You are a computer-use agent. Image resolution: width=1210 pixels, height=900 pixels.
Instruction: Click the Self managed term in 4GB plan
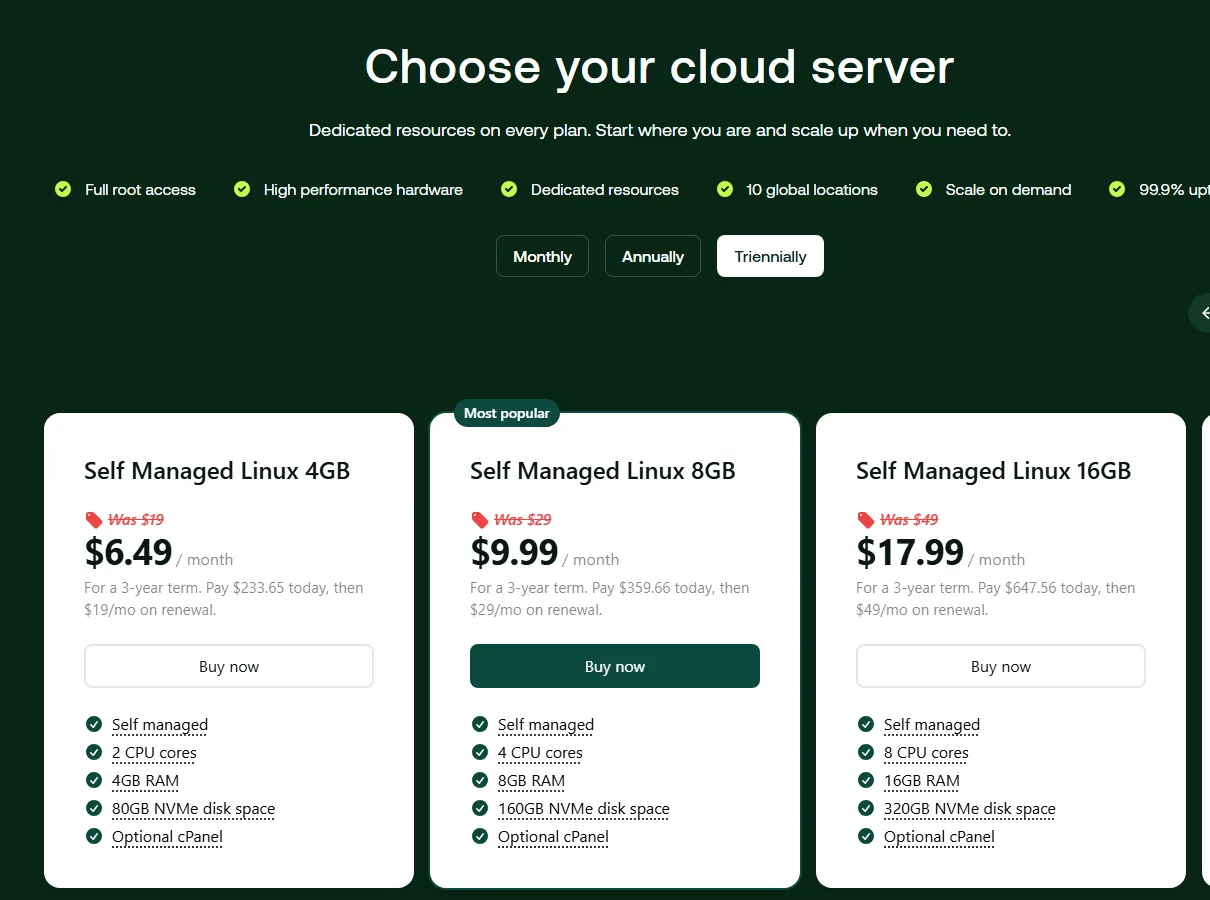click(160, 725)
